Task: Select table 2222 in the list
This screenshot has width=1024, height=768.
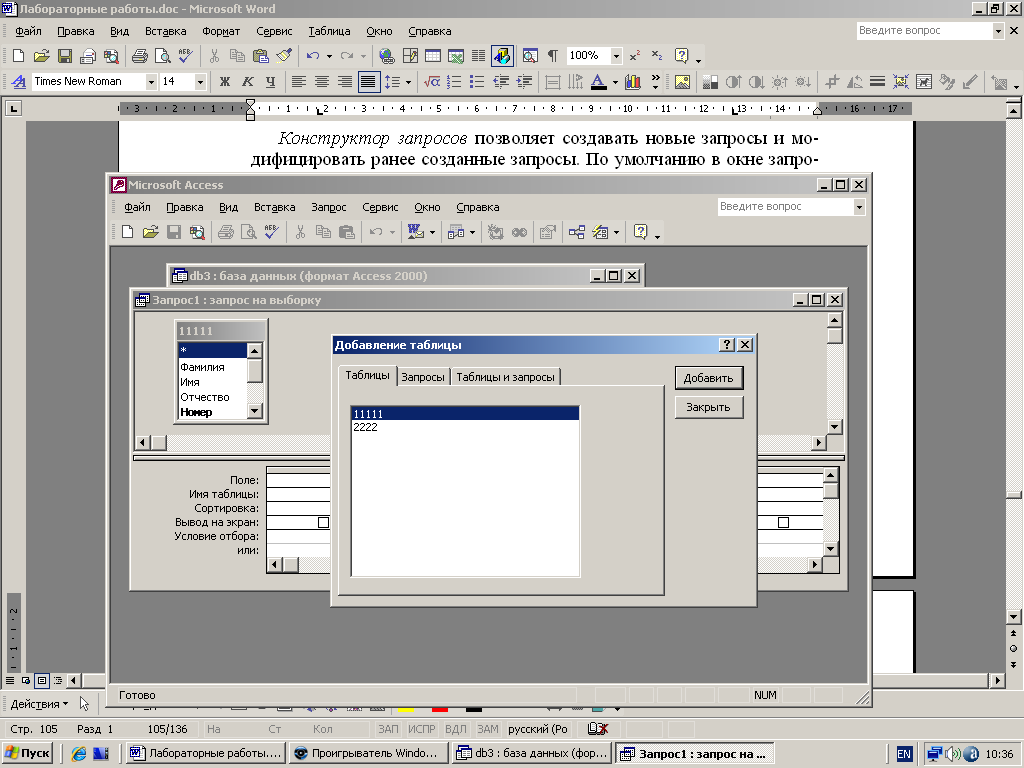Action: point(464,427)
